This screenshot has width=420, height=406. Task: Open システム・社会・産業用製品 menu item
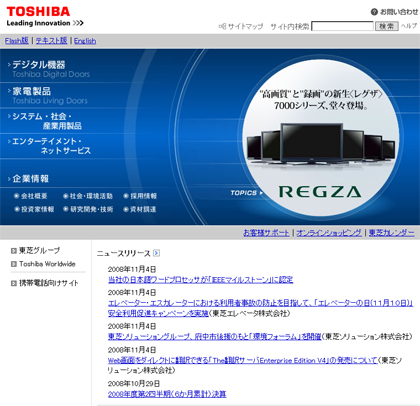[45, 121]
